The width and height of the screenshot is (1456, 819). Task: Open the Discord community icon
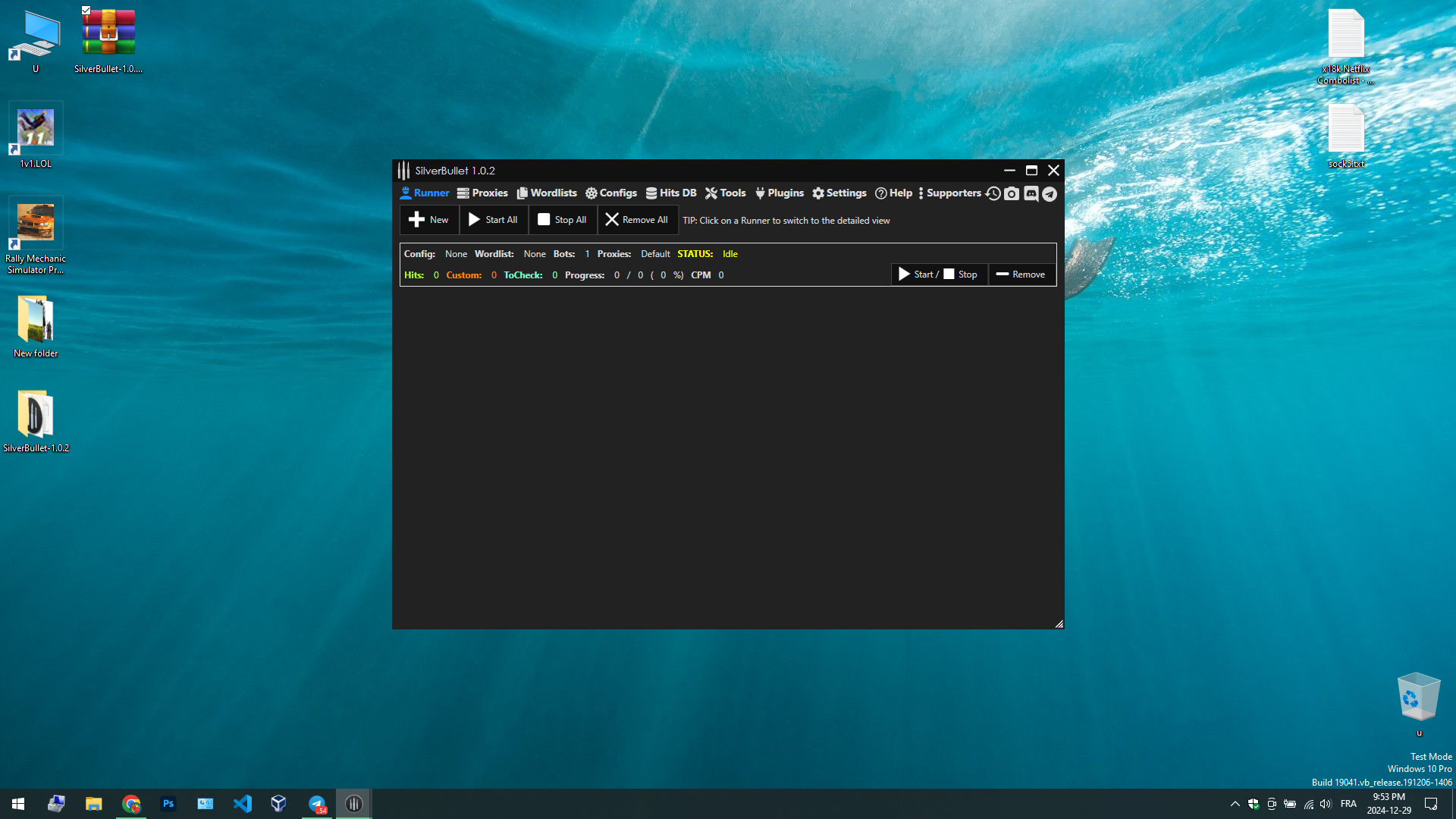coord(1031,193)
